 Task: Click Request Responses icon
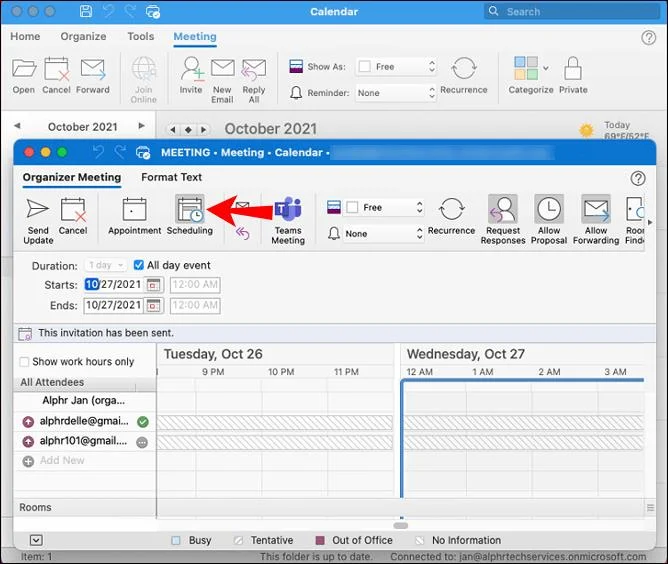502,210
